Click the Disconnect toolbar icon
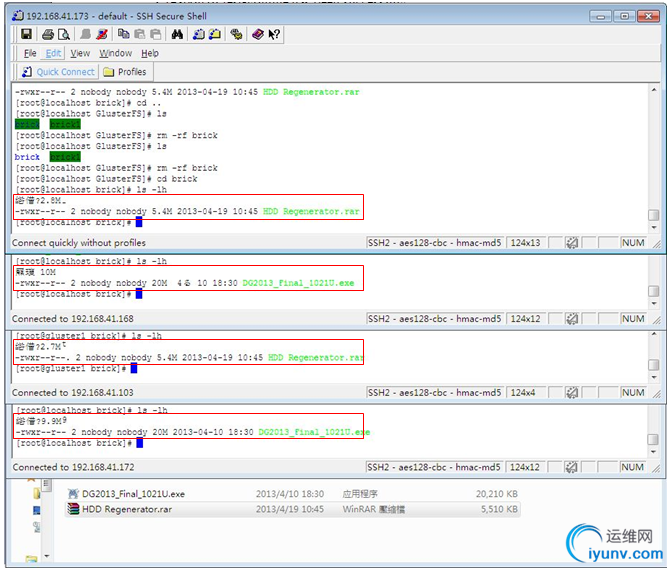Image resolution: width=669 pixels, height=570 pixels. click(x=102, y=34)
